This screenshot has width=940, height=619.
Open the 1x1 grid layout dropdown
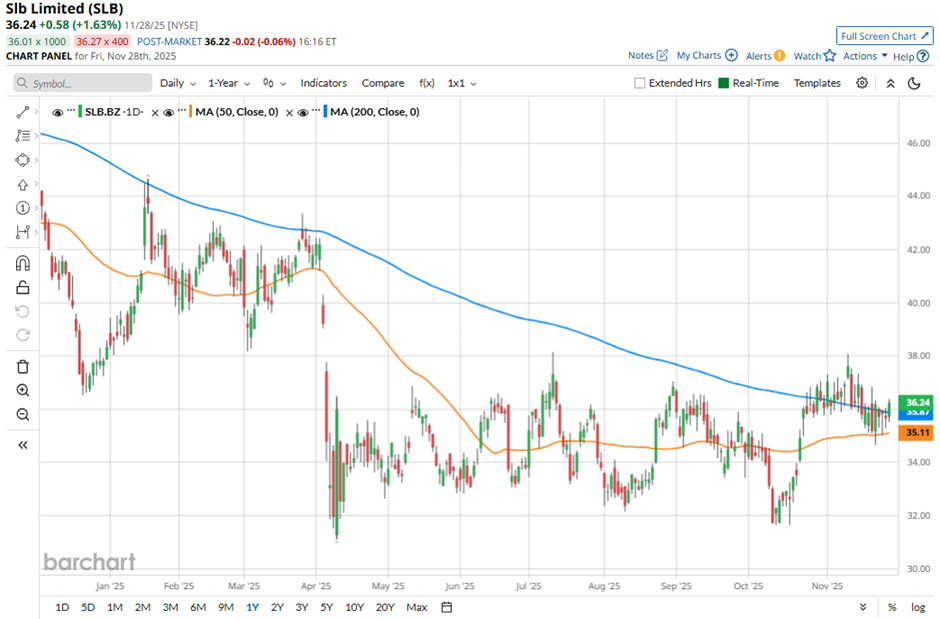coord(462,83)
